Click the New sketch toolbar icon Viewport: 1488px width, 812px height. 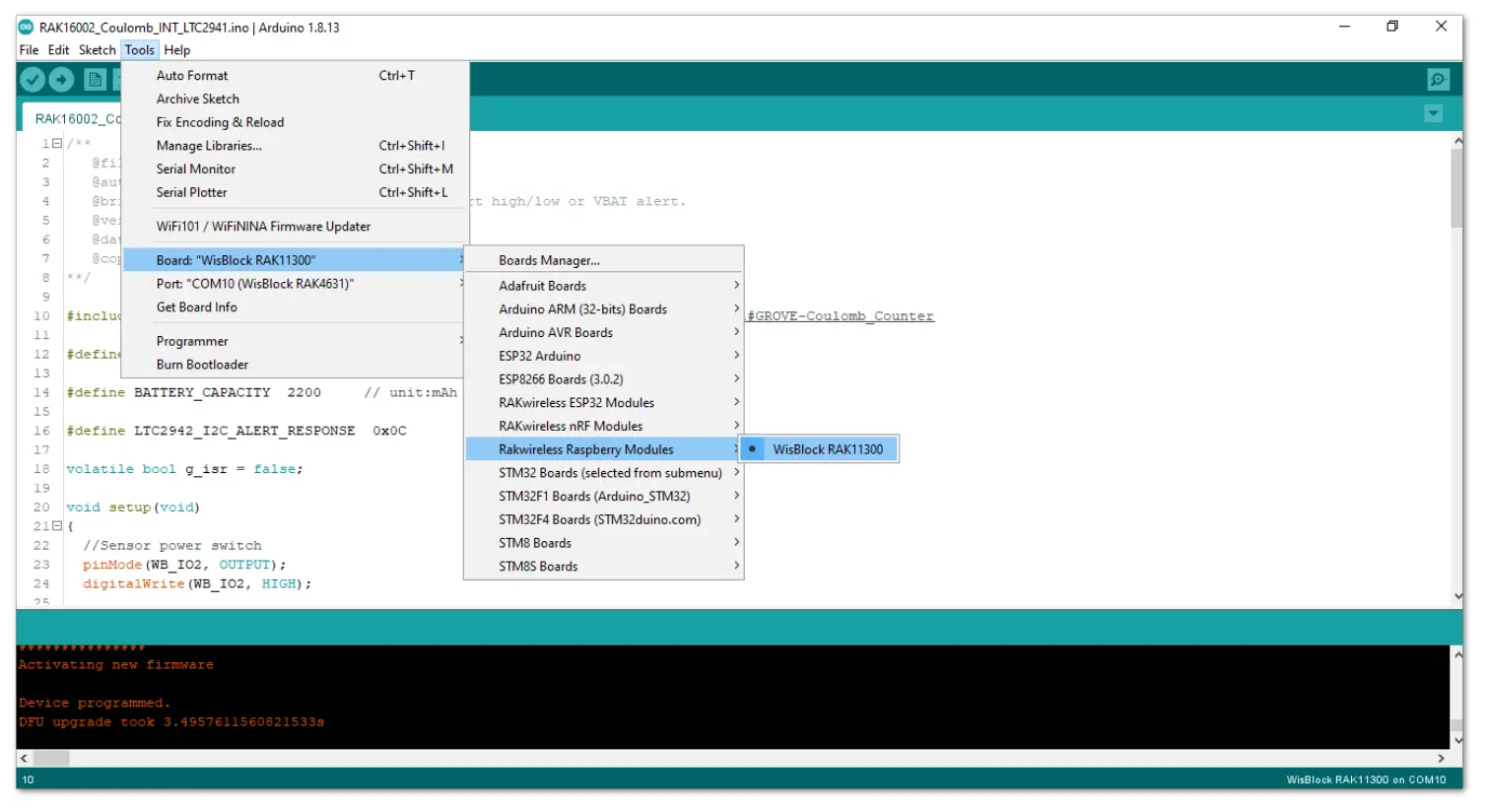[96, 80]
